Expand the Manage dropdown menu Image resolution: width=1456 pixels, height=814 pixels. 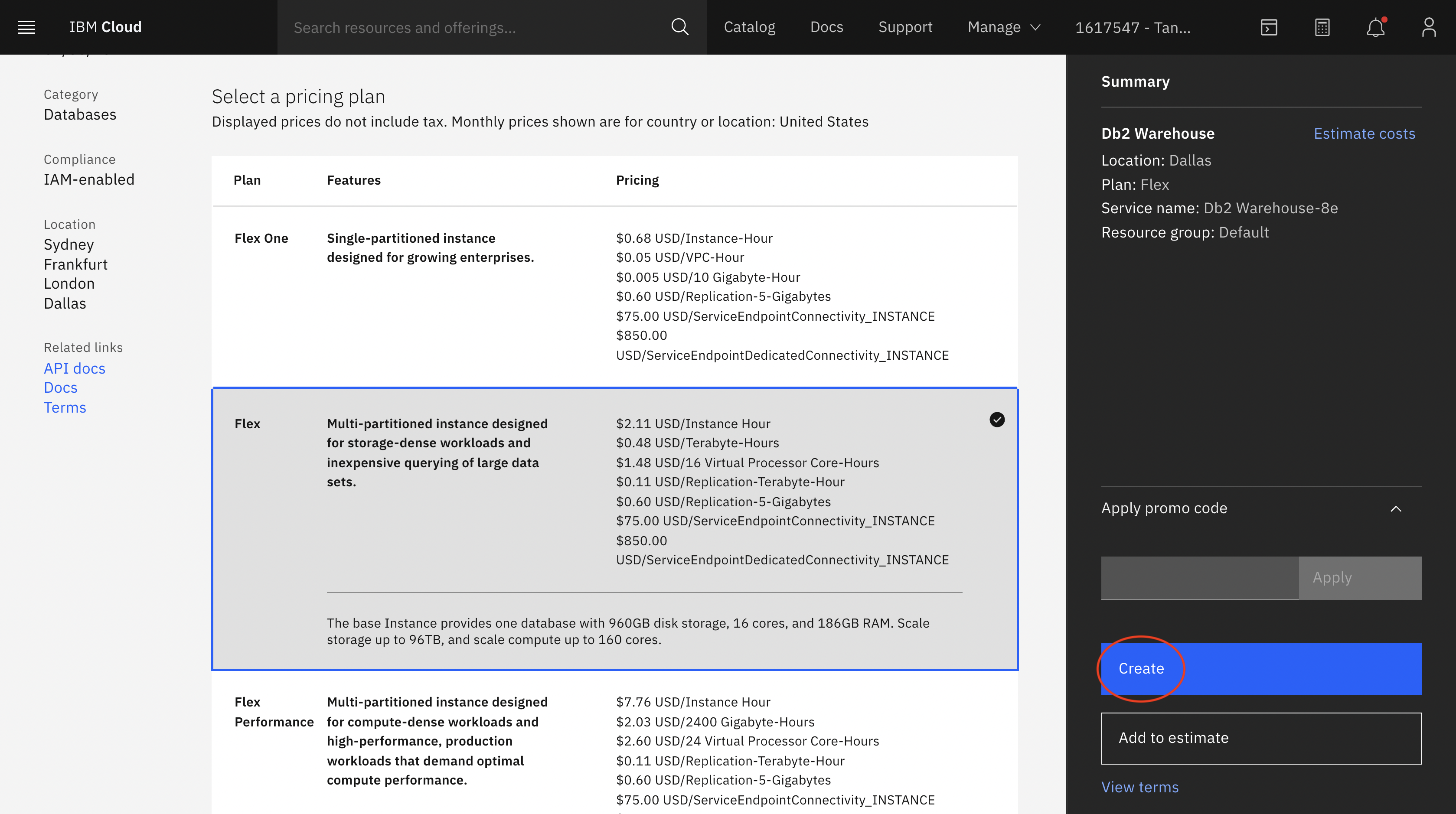[x=1004, y=27]
